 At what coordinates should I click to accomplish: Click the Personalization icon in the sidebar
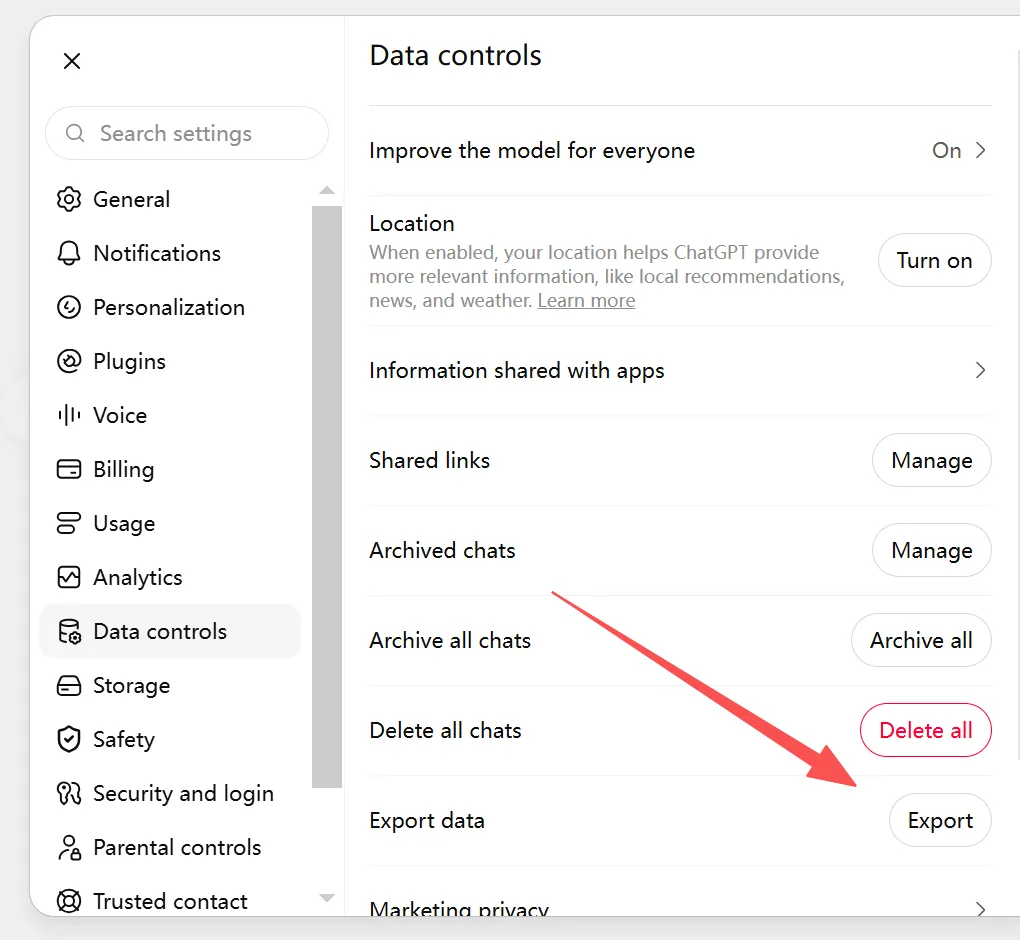tap(69, 307)
